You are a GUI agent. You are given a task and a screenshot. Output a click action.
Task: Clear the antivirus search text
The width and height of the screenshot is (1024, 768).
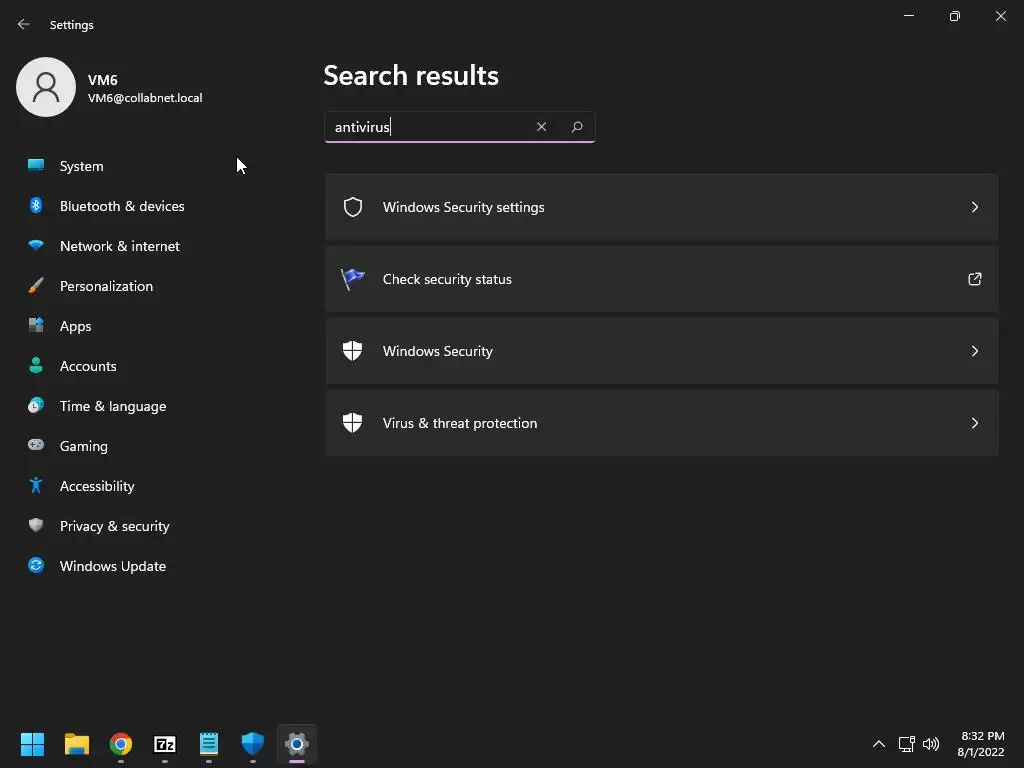point(541,127)
